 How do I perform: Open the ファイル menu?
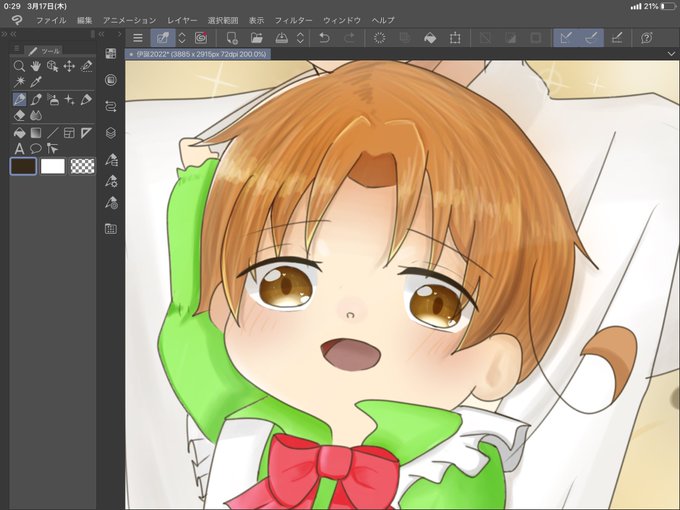[x=51, y=20]
